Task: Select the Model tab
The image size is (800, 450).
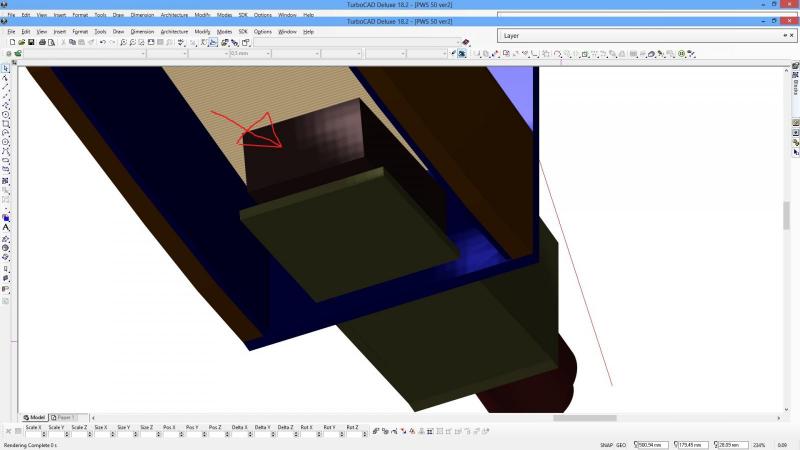Action: point(35,417)
